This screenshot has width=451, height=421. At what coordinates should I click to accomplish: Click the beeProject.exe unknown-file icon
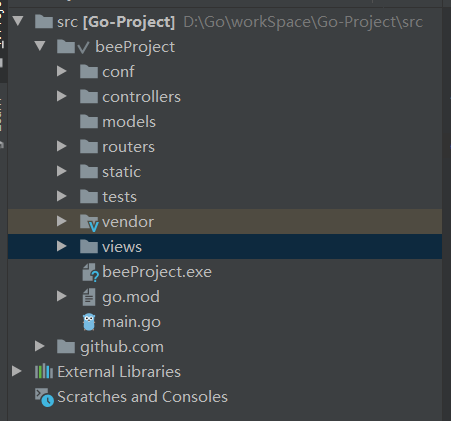tap(90, 272)
